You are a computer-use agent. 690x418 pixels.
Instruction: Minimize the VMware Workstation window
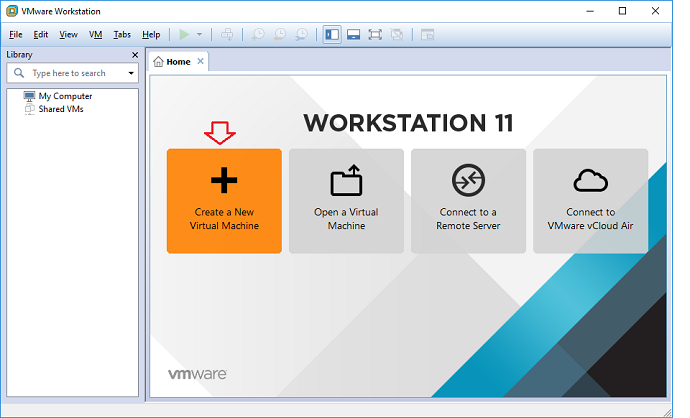pyautogui.click(x=590, y=11)
